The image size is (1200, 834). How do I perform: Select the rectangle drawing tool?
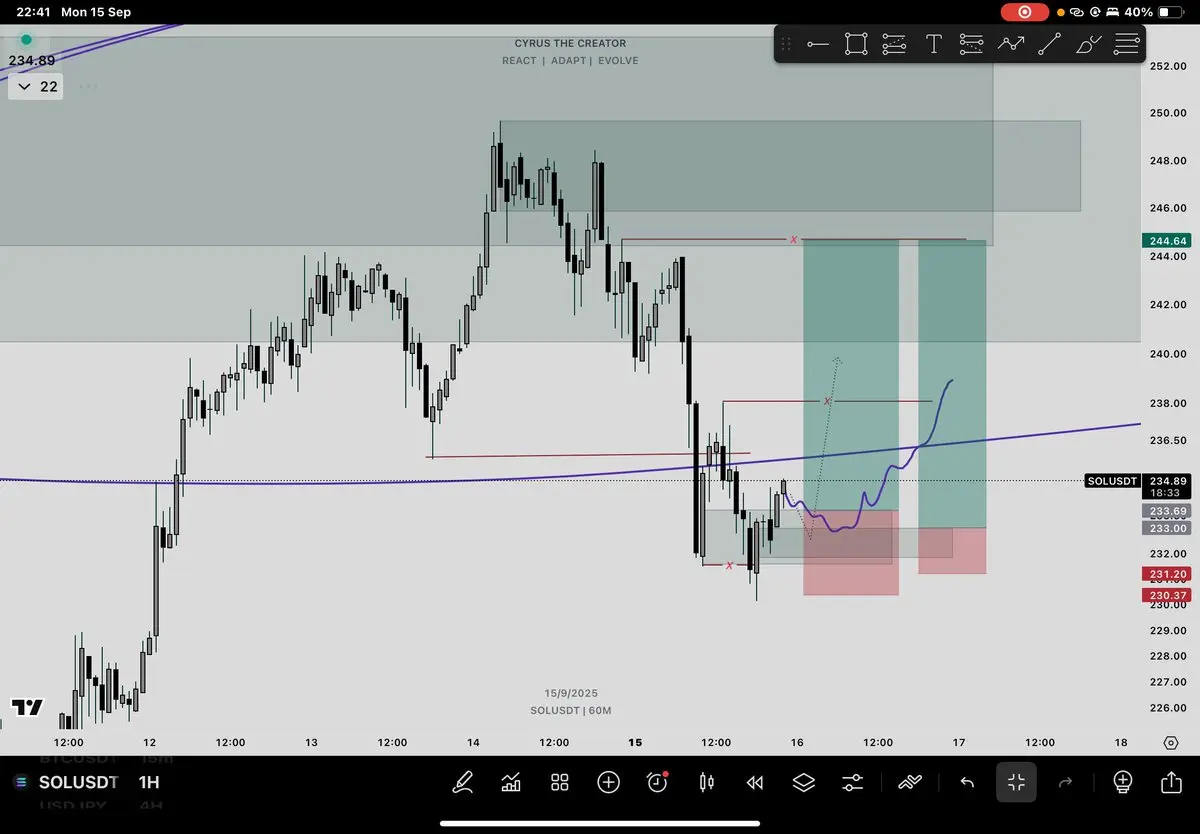(856, 44)
